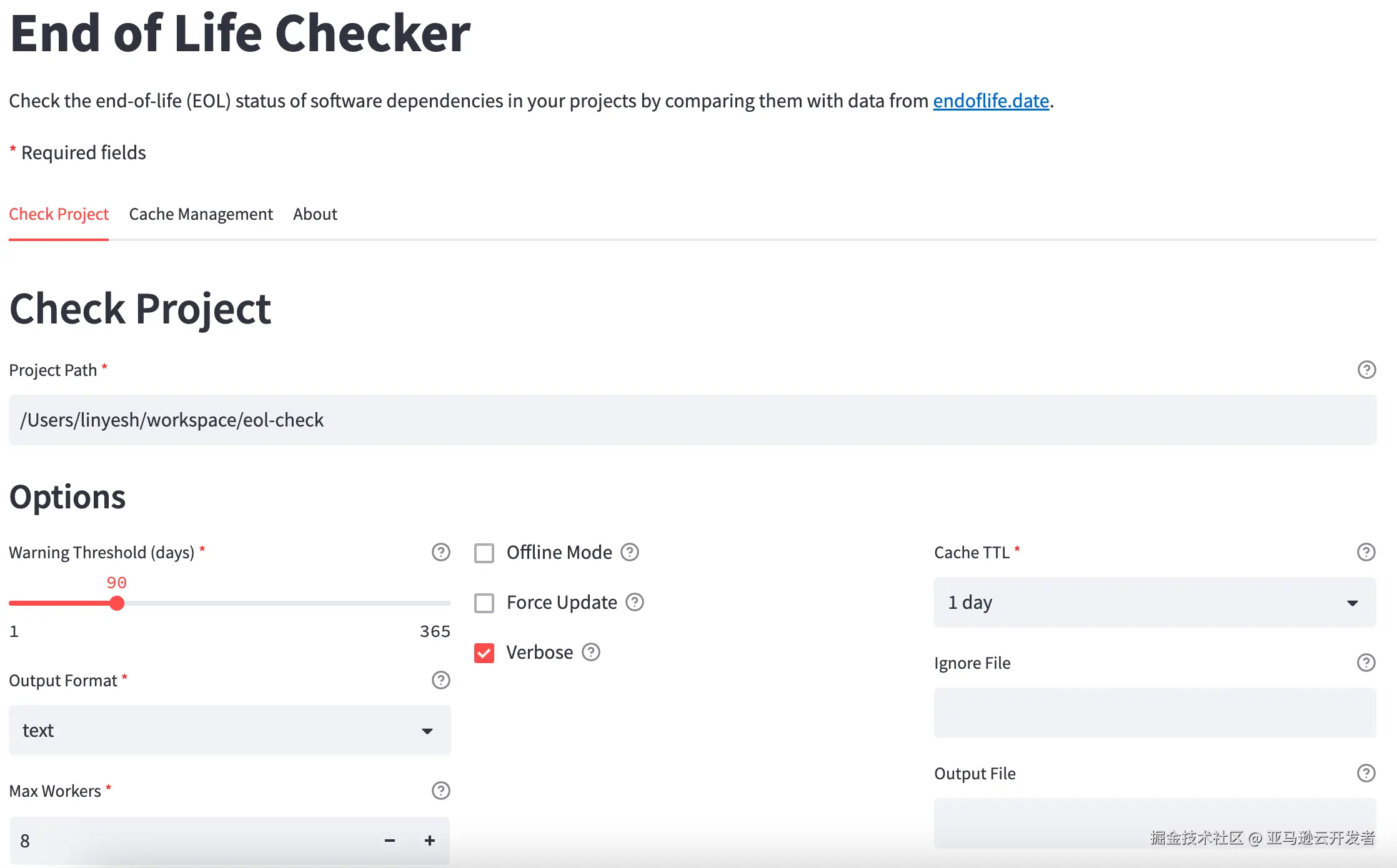Open the About tab
The image size is (1397, 868).
(315, 214)
